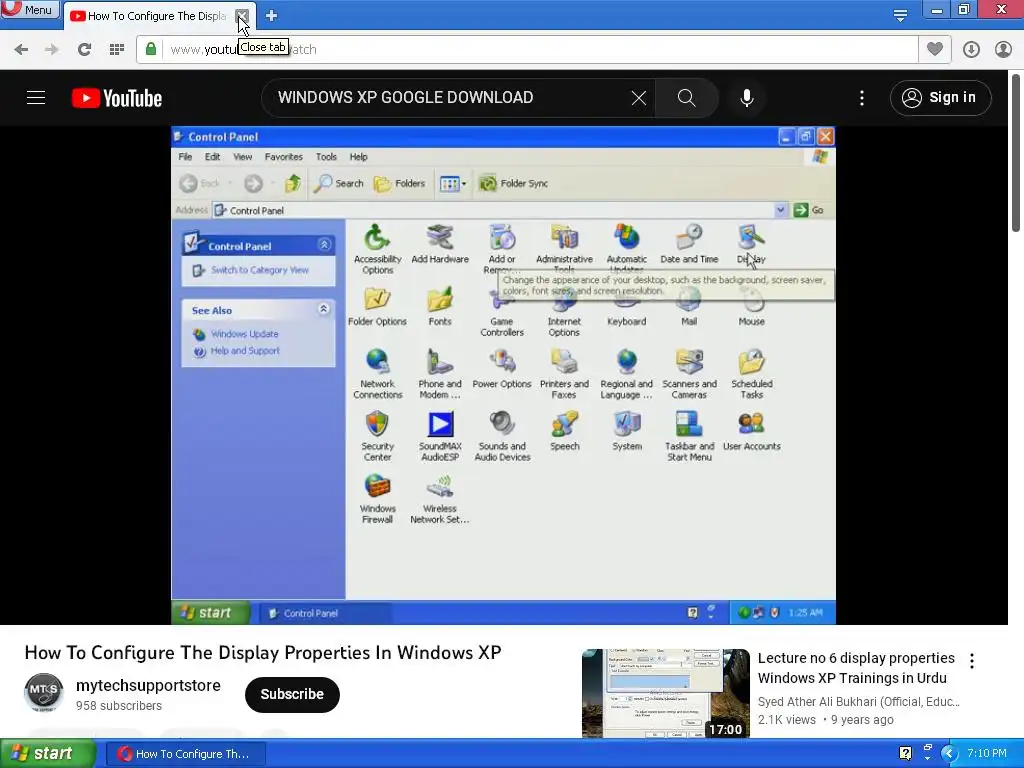Open YouTube hamburger guide menu

point(36,98)
